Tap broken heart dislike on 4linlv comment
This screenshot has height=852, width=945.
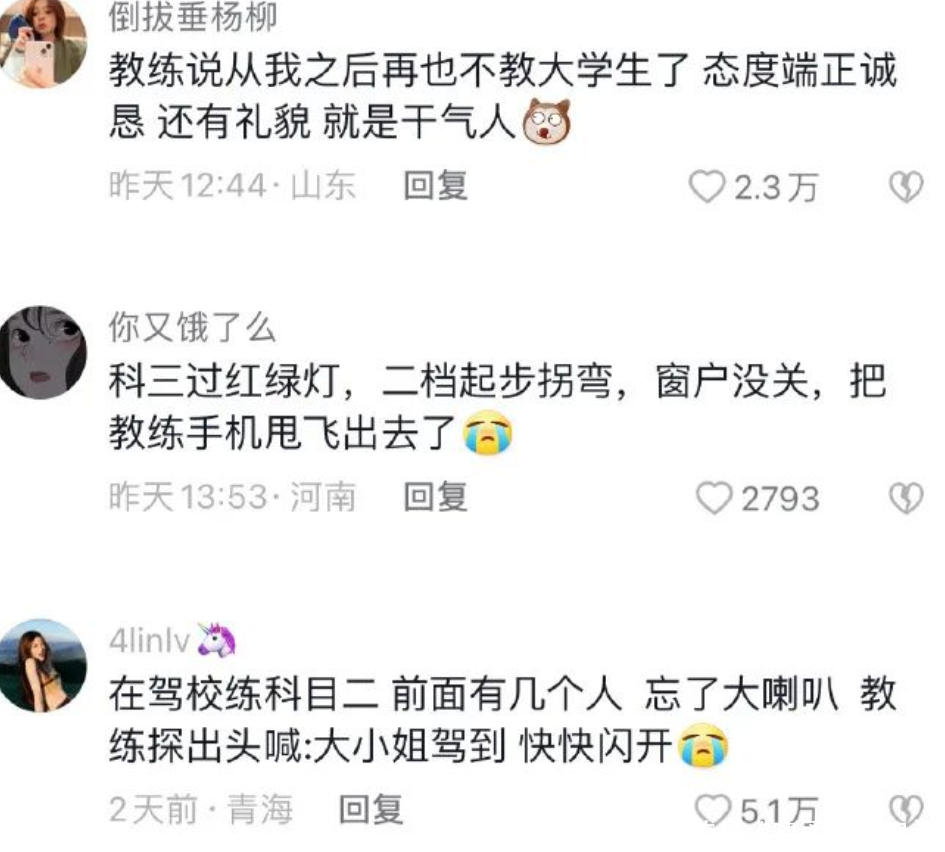tap(906, 810)
